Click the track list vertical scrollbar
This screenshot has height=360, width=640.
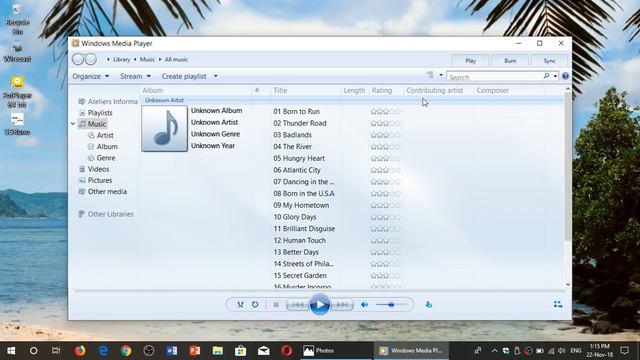[567, 167]
